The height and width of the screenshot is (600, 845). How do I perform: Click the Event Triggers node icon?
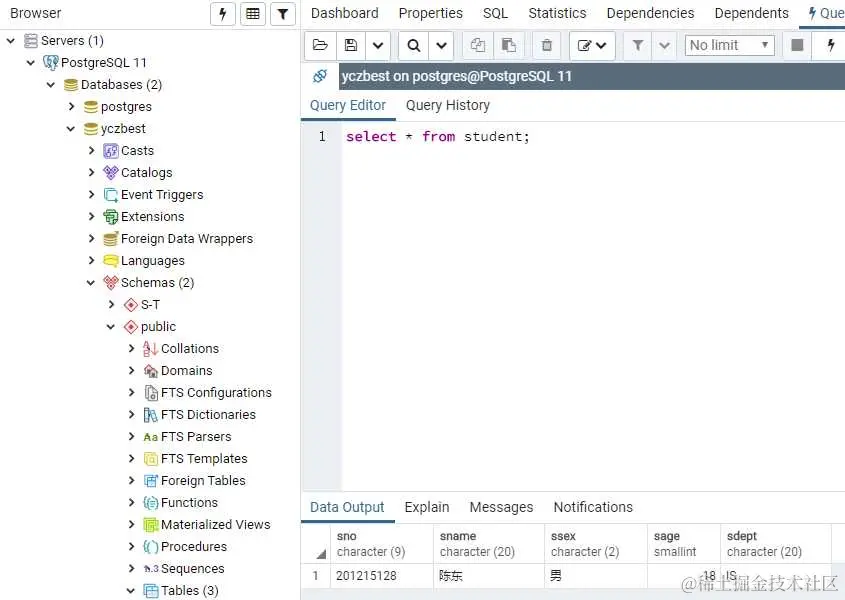(110, 195)
